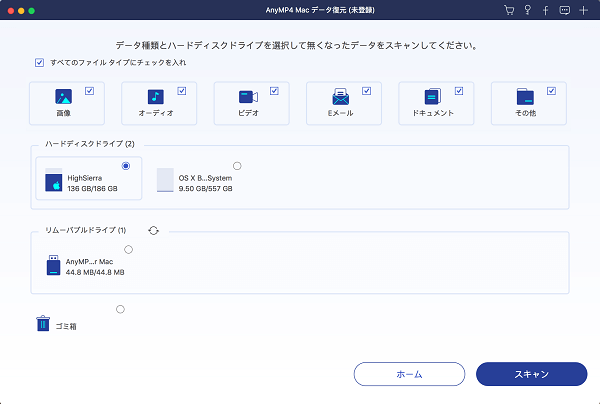Click the HighSierra drive name text
The height and width of the screenshot is (404, 600).
click(x=85, y=178)
